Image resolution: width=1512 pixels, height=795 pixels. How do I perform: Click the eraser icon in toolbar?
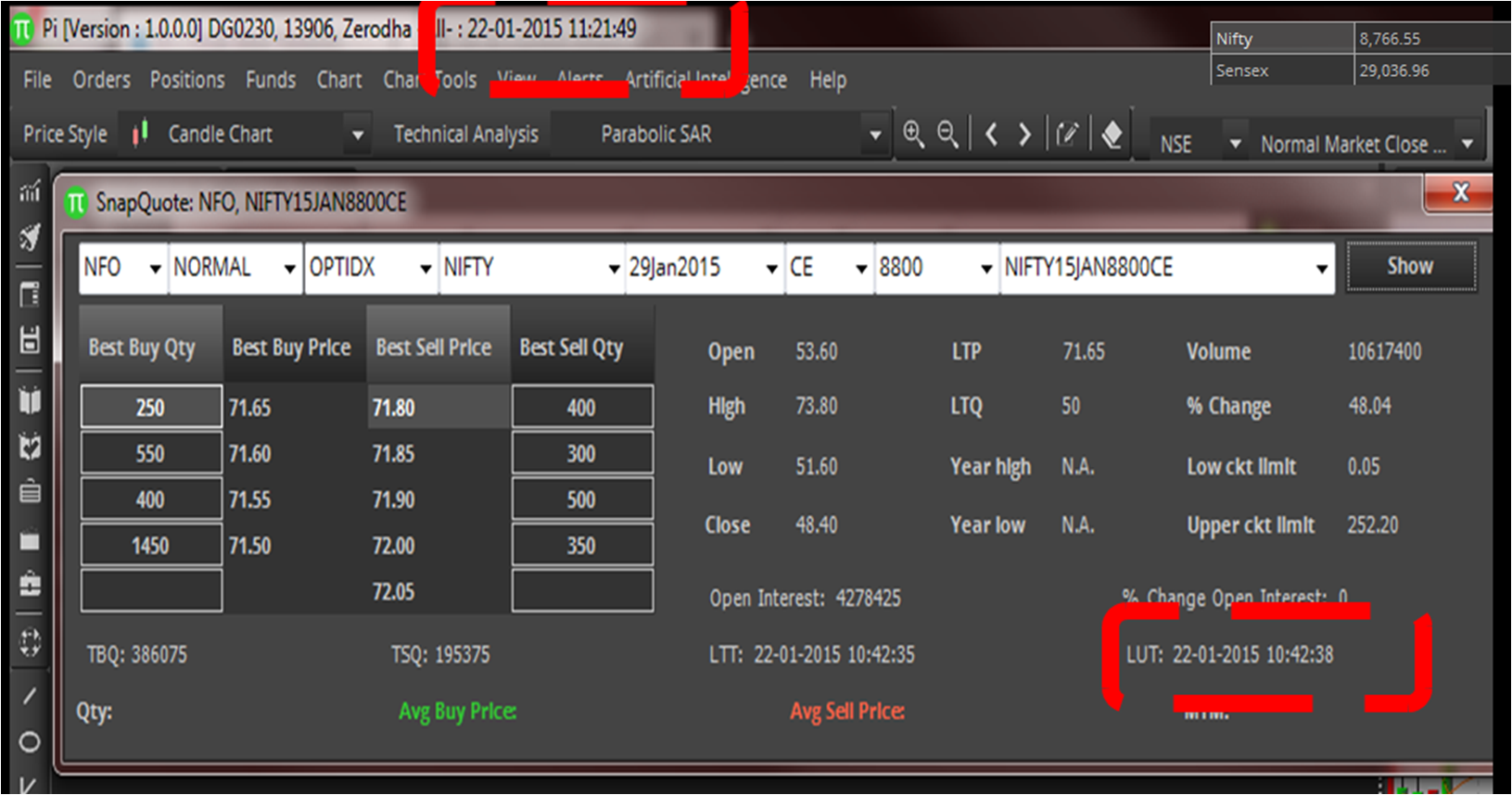click(x=1112, y=135)
